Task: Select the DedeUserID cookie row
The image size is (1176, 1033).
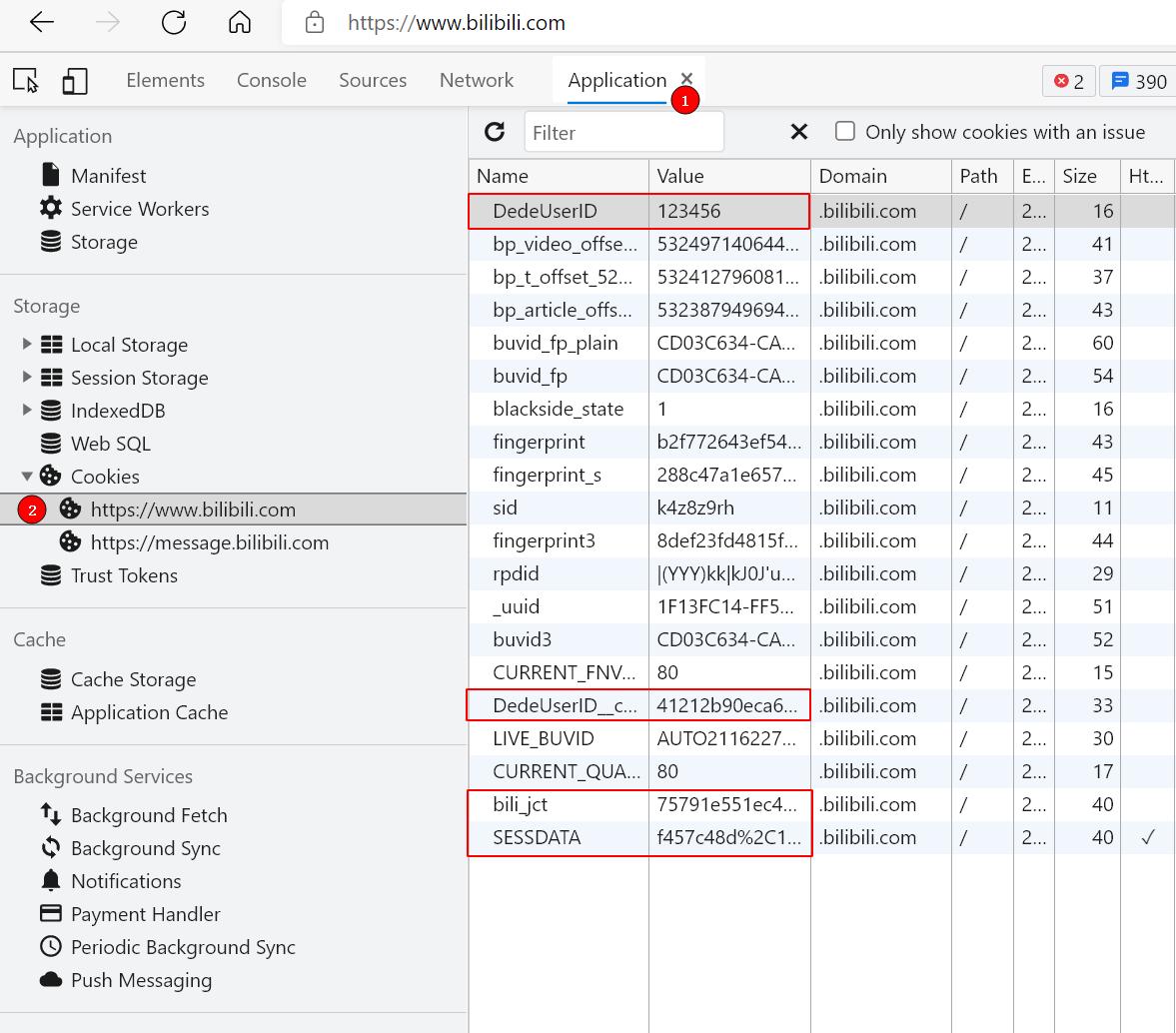Action: click(x=822, y=211)
